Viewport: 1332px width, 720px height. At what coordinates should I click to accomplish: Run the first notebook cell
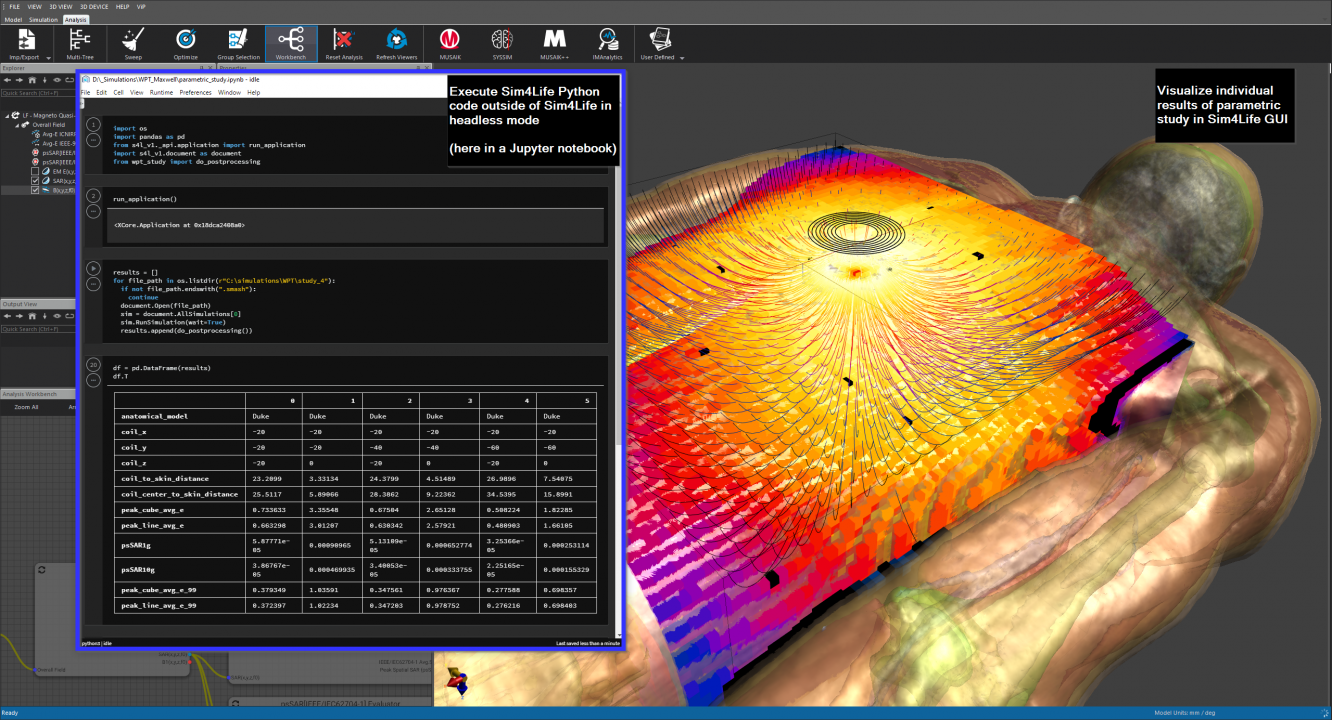point(91,125)
